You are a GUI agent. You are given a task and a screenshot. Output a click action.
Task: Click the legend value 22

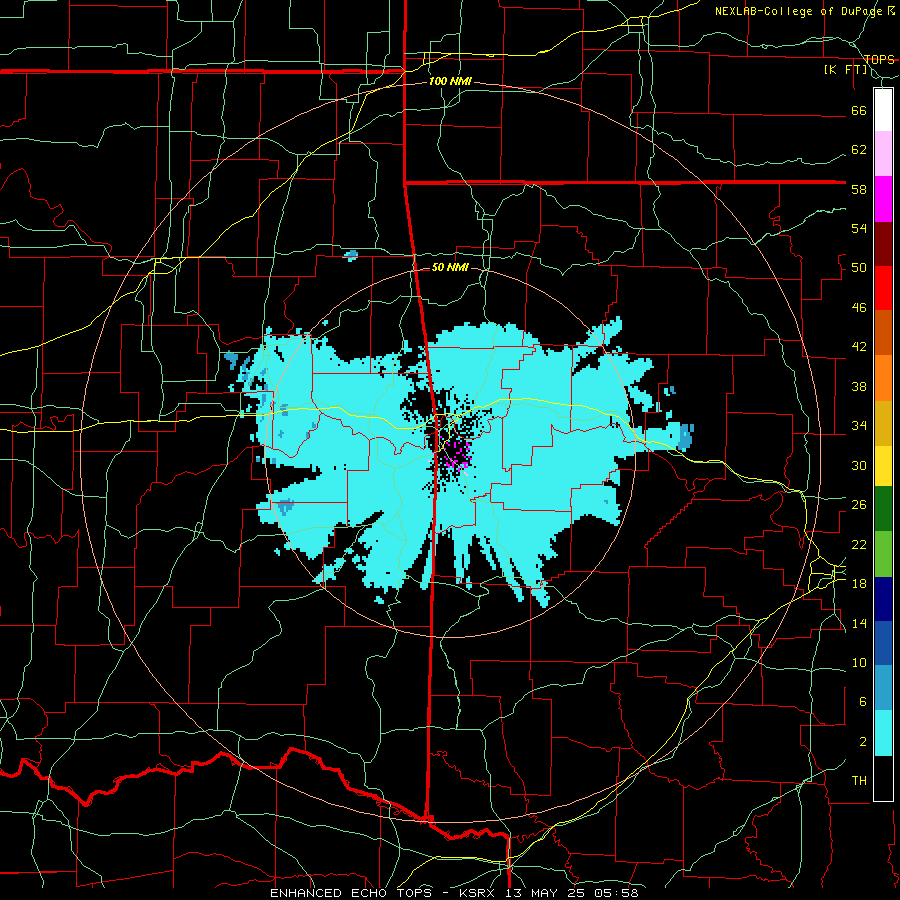pyautogui.click(x=859, y=544)
